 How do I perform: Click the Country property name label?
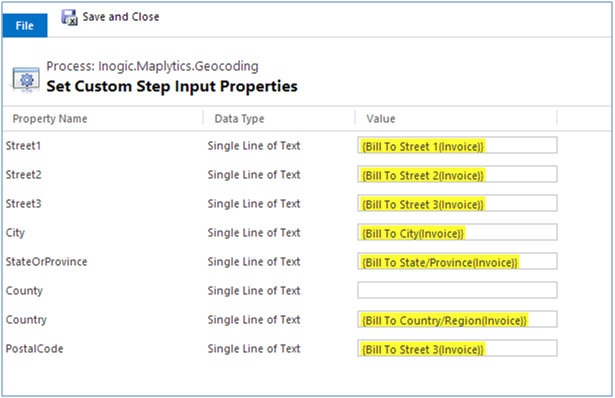point(26,320)
